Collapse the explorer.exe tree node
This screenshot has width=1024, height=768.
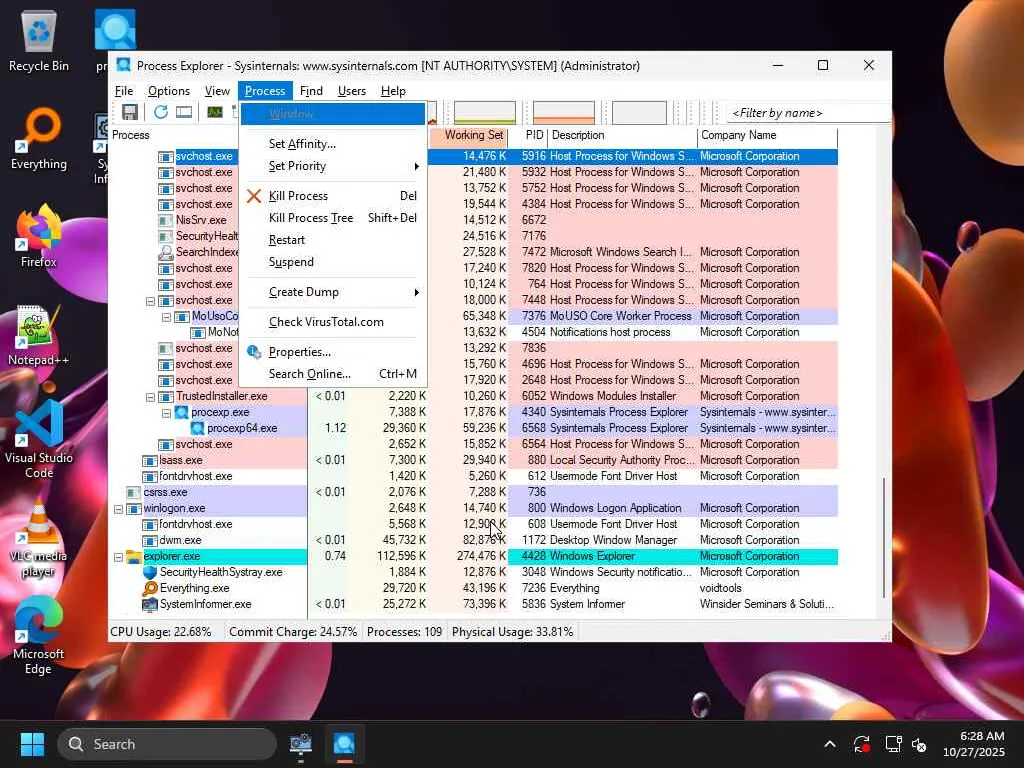pyautogui.click(x=118, y=557)
